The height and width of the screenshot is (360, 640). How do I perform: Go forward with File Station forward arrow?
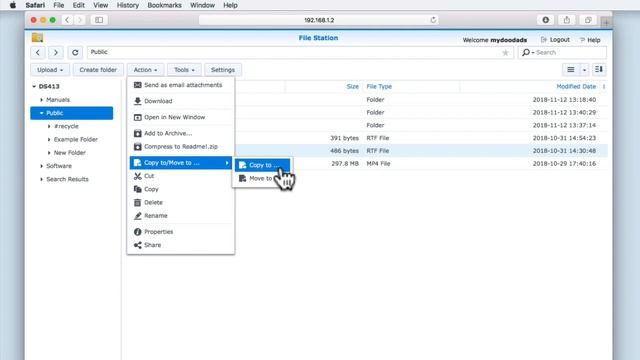[x=56, y=52]
